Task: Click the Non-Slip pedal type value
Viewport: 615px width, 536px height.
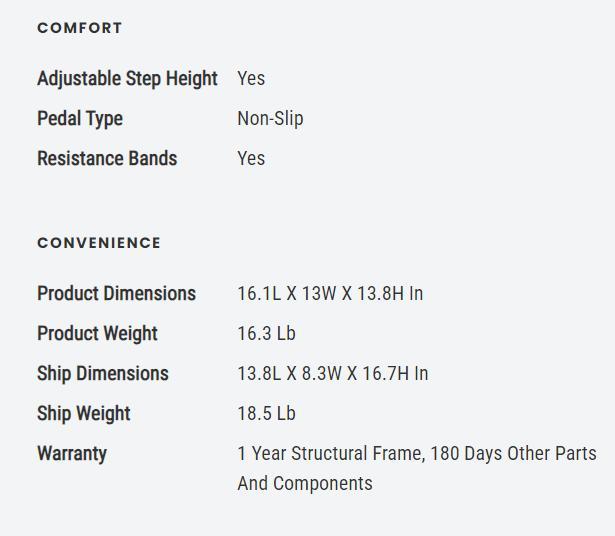Action: (x=270, y=118)
